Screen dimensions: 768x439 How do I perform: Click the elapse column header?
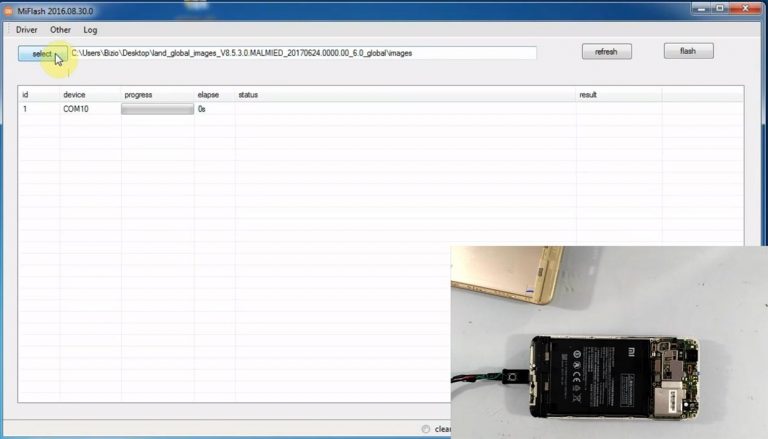(215, 95)
